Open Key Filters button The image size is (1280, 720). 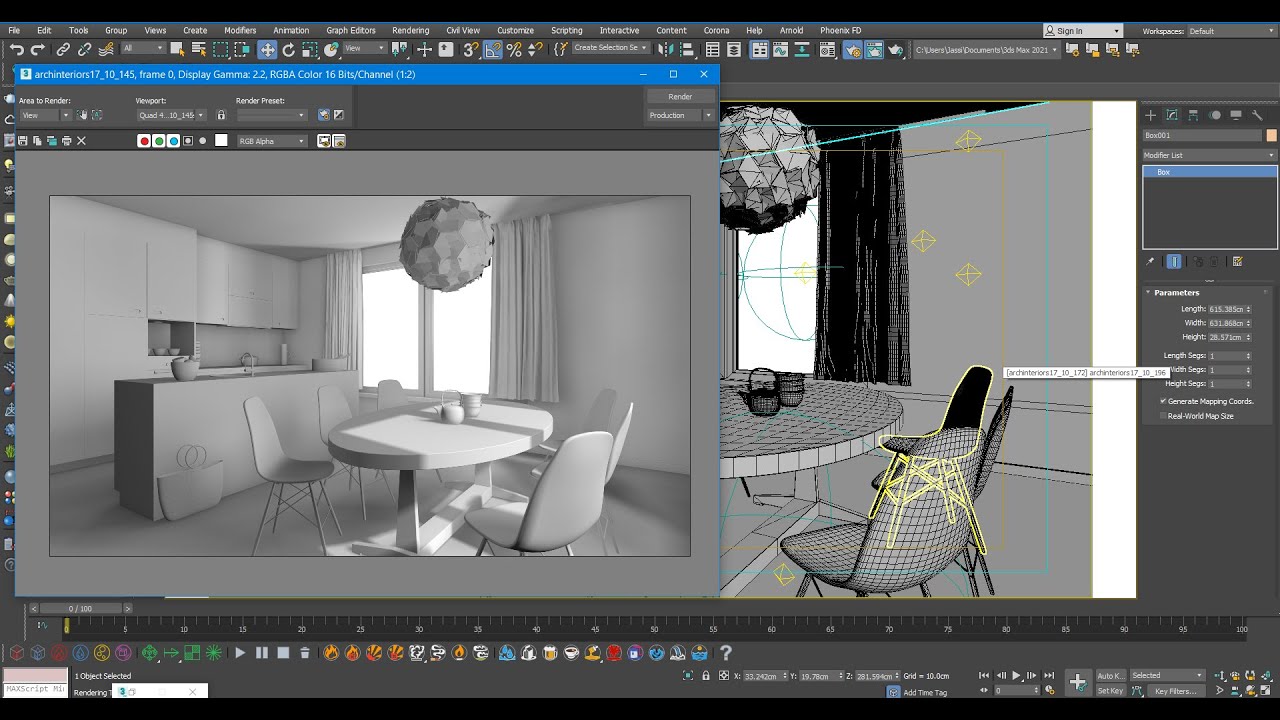click(x=1175, y=691)
